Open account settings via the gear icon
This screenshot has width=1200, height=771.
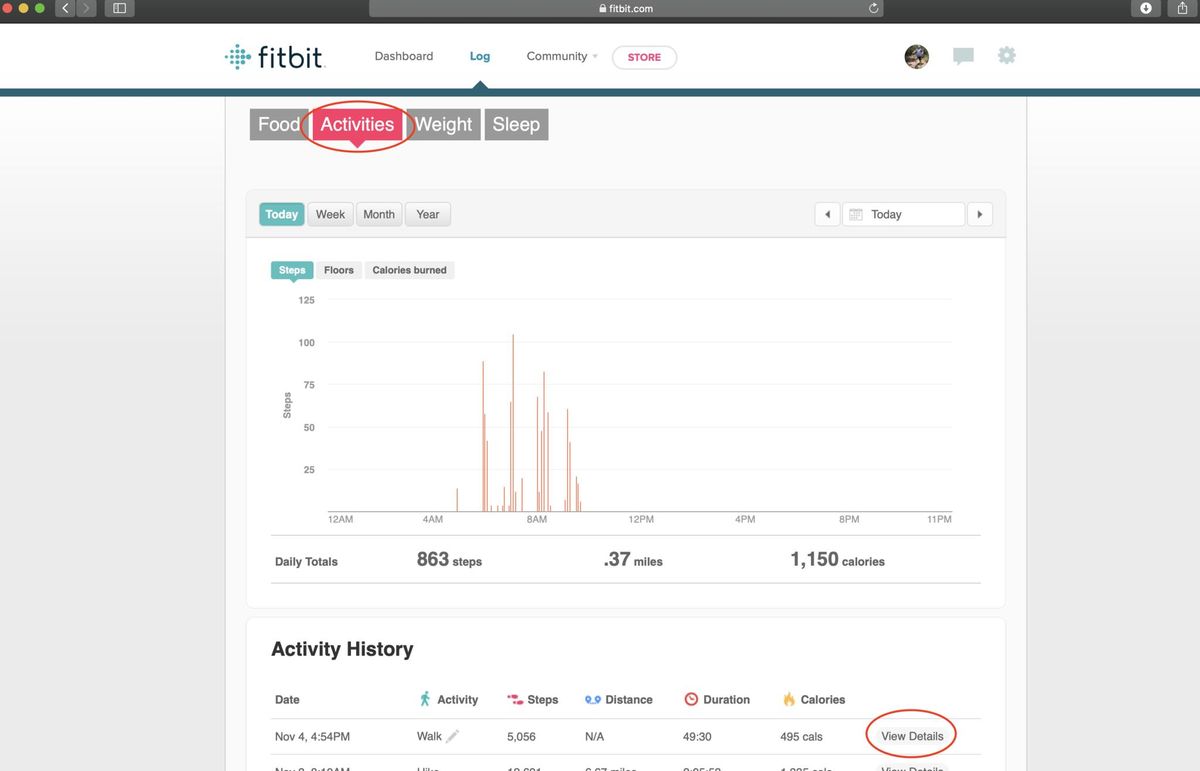coord(1006,56)
